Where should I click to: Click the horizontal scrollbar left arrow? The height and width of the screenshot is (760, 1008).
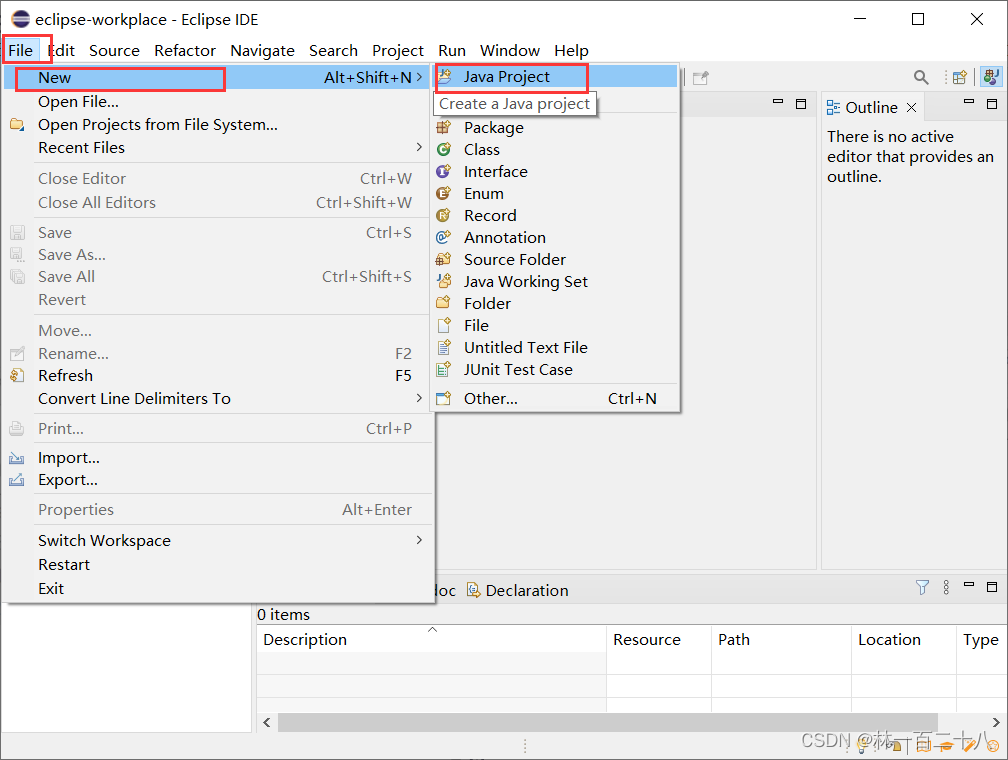point(267,722)
